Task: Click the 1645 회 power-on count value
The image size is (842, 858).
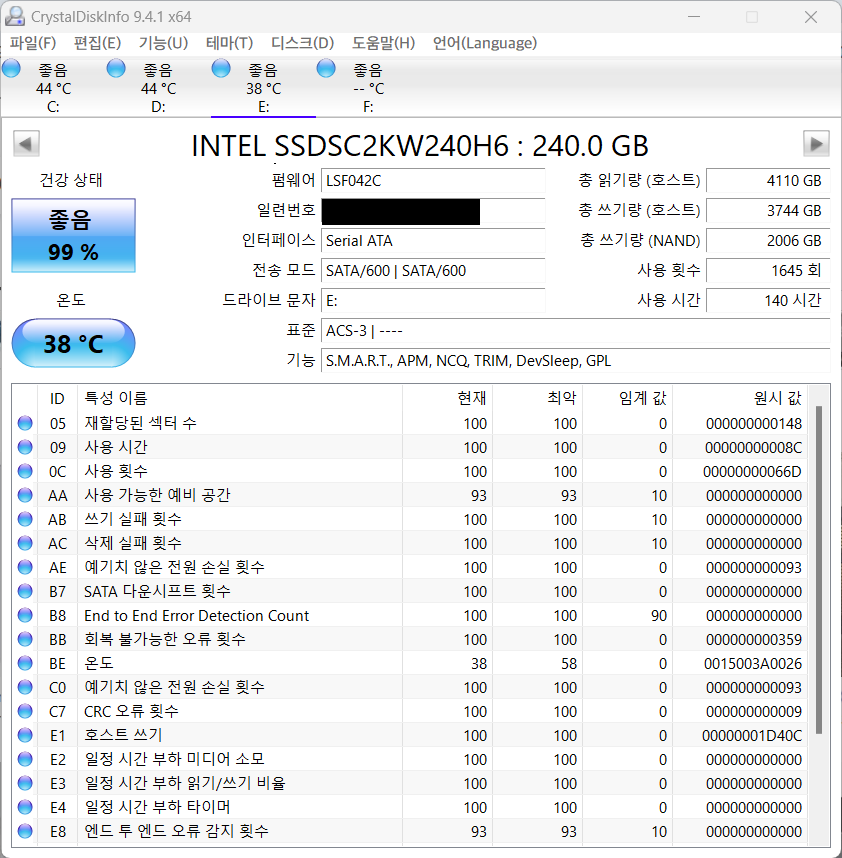Action: click(768, 271)
